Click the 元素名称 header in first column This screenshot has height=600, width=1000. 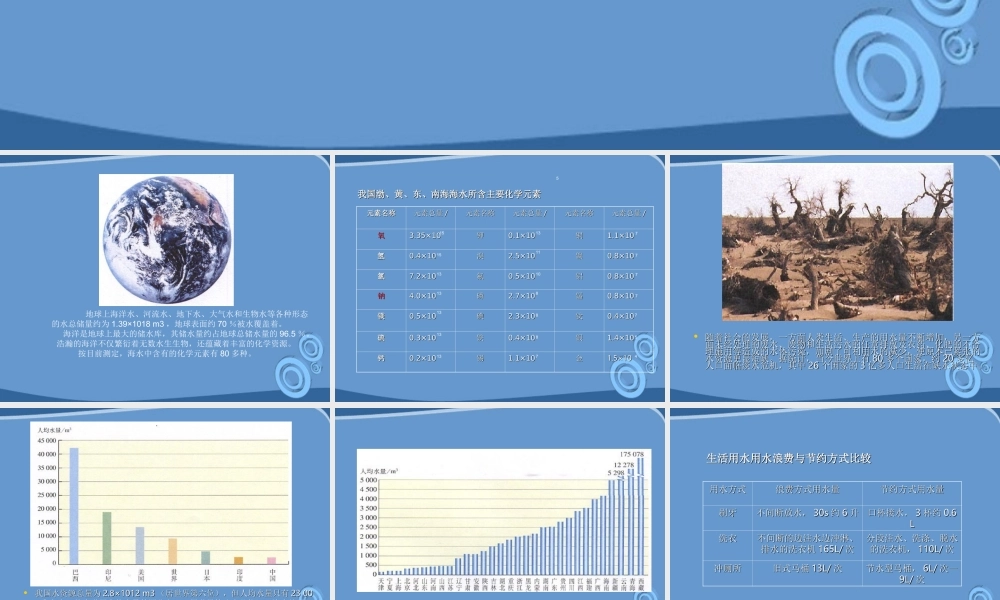click(381, 213)
